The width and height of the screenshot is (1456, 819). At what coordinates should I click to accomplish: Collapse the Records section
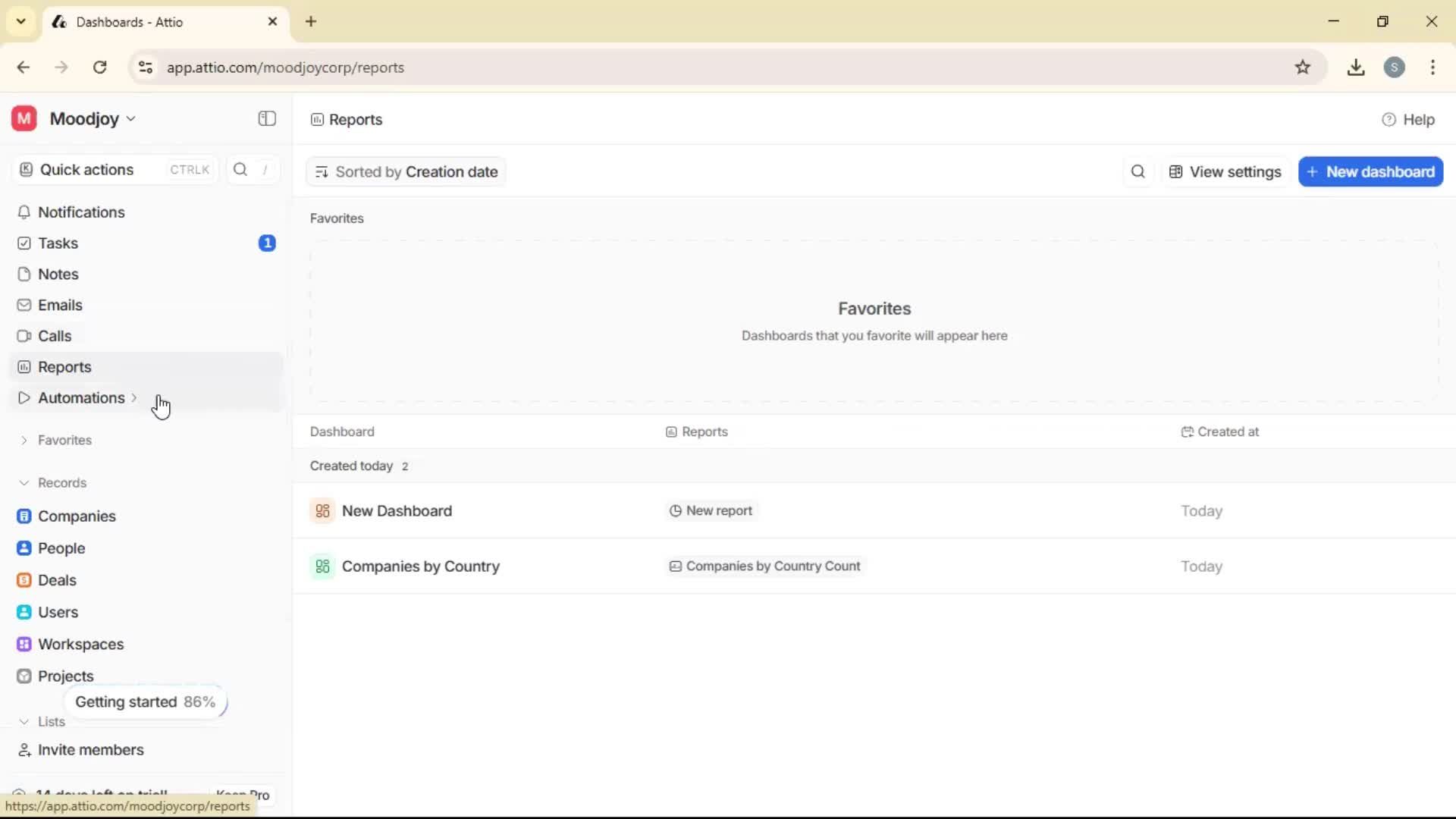click(25, 482)
